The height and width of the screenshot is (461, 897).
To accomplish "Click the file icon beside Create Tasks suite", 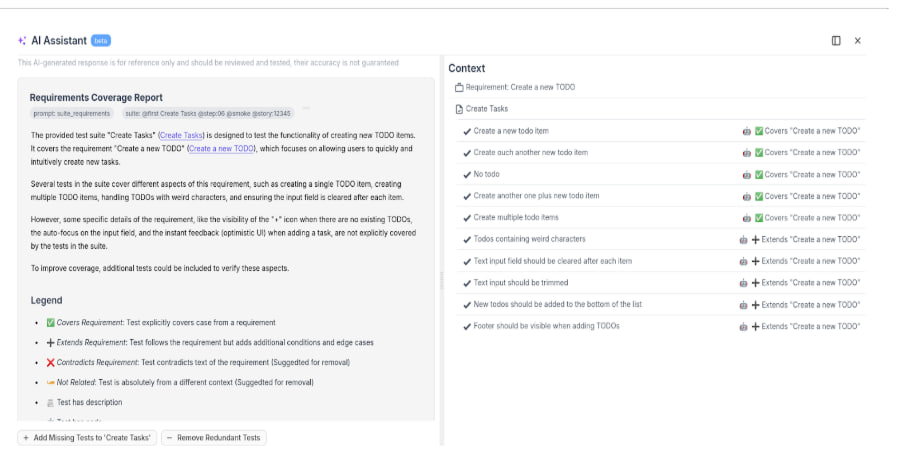I will tap(459, 109).
